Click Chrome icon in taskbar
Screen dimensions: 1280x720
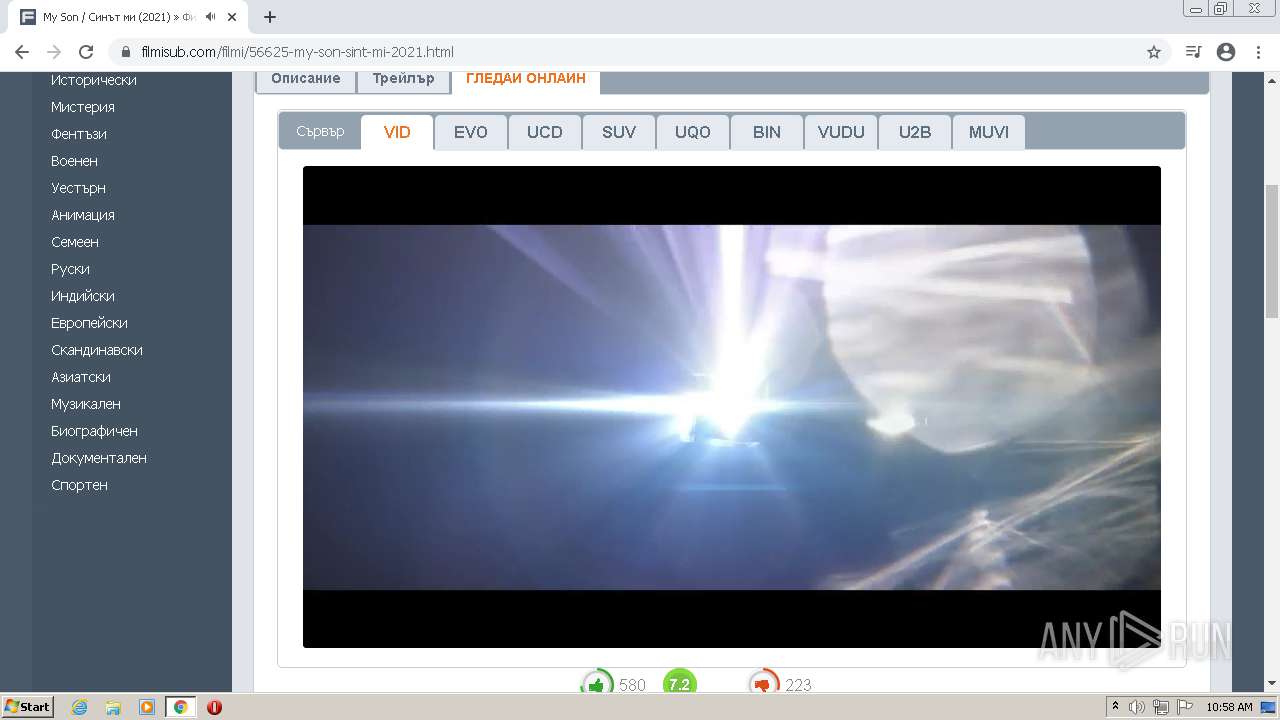point(180,707)
